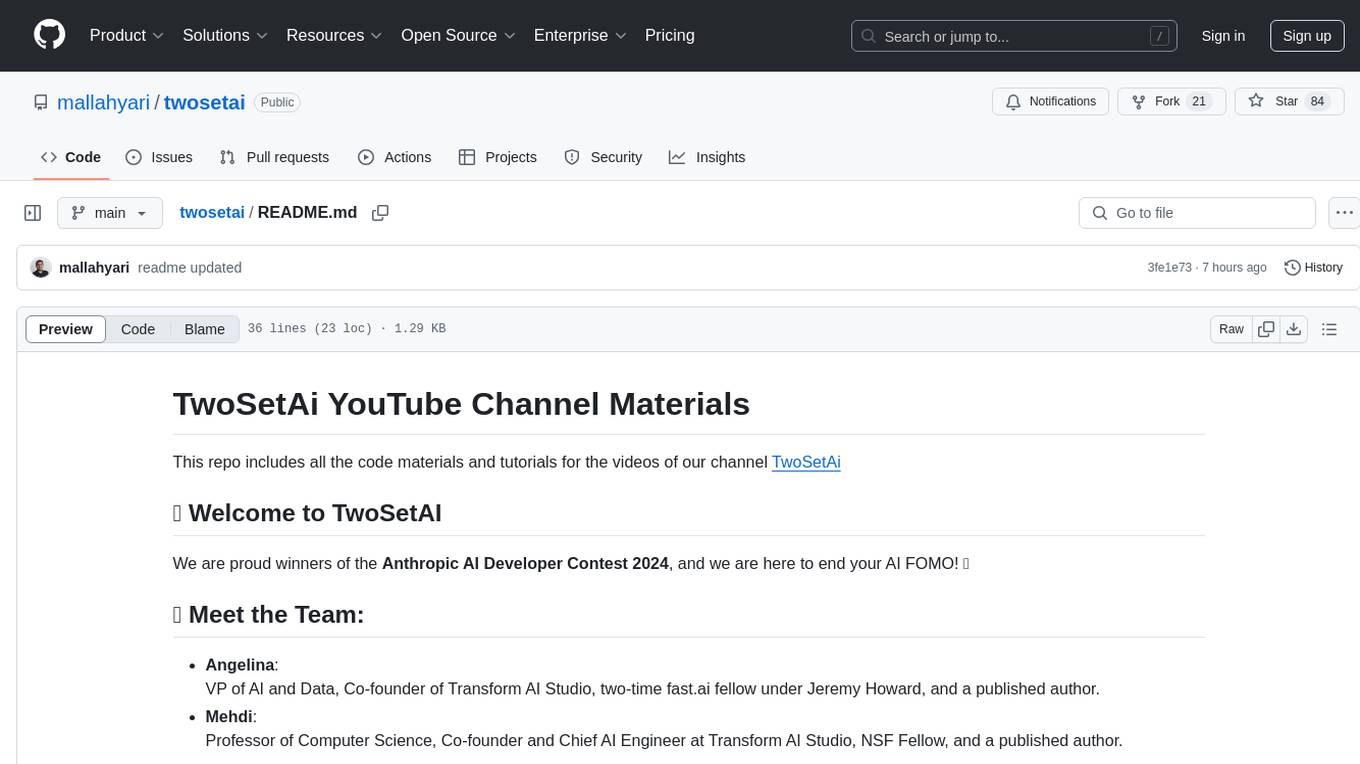Switch to the Issues tab
Image resolution: width=1360 pixels, height=764 pixels.
point(159,157)
